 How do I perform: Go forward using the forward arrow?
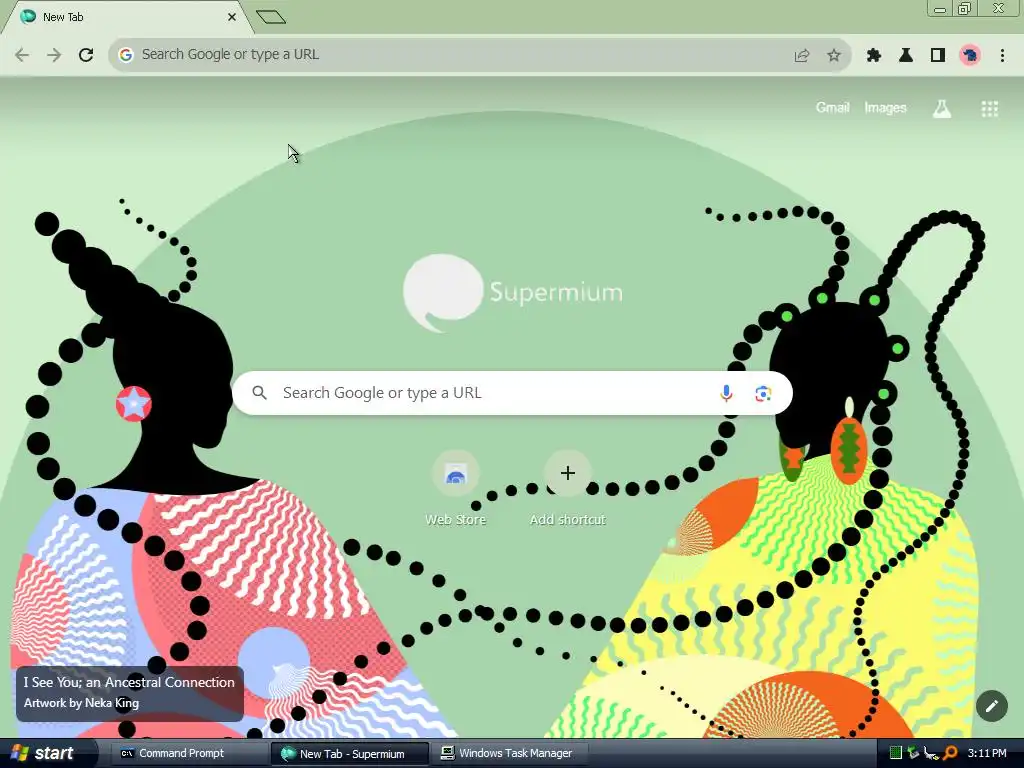click(54, 55)
